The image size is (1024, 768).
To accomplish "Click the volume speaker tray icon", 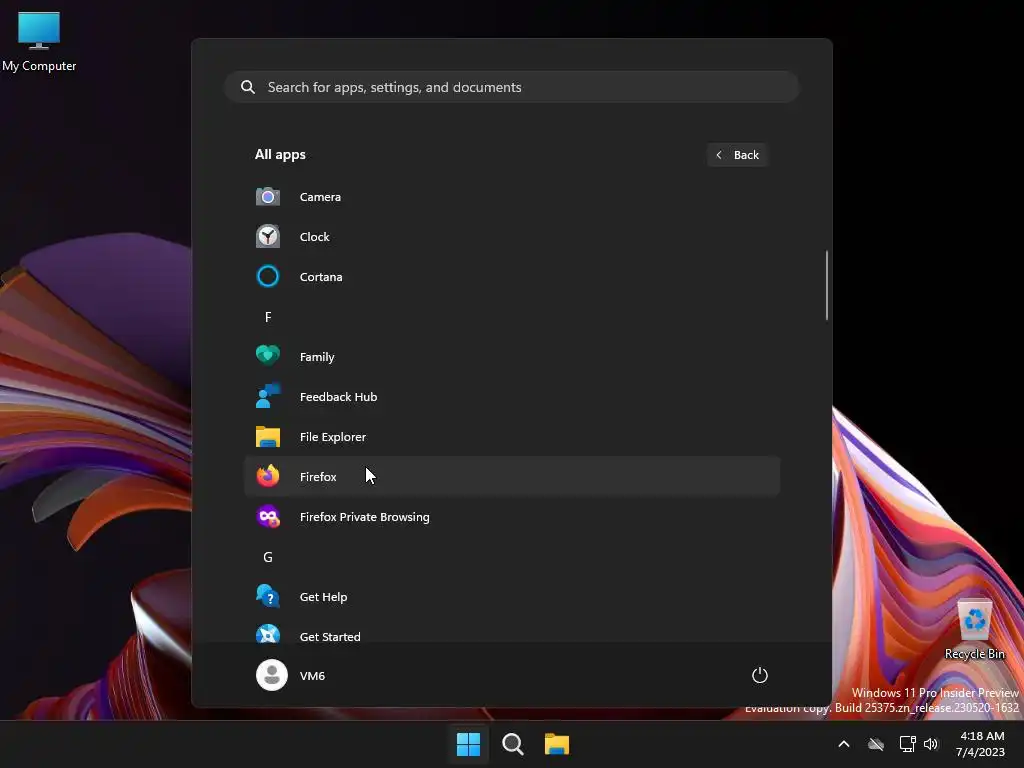I will coord(931,744).
